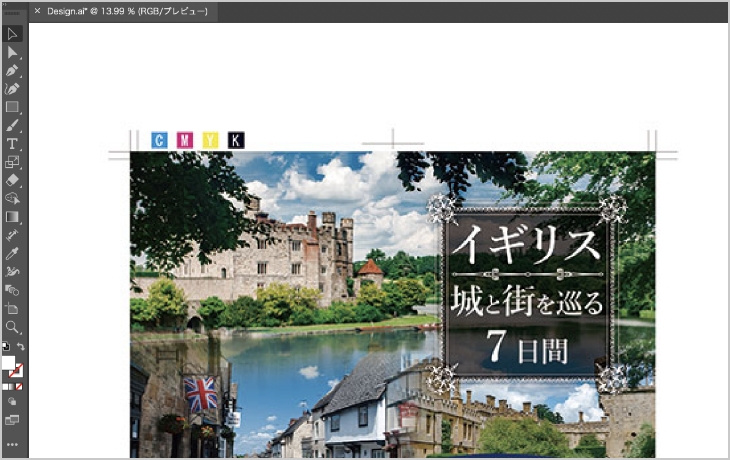Switch to the Design.ai document tab
Viewport: 730px width, 460px height.
[x=123, y=11]
